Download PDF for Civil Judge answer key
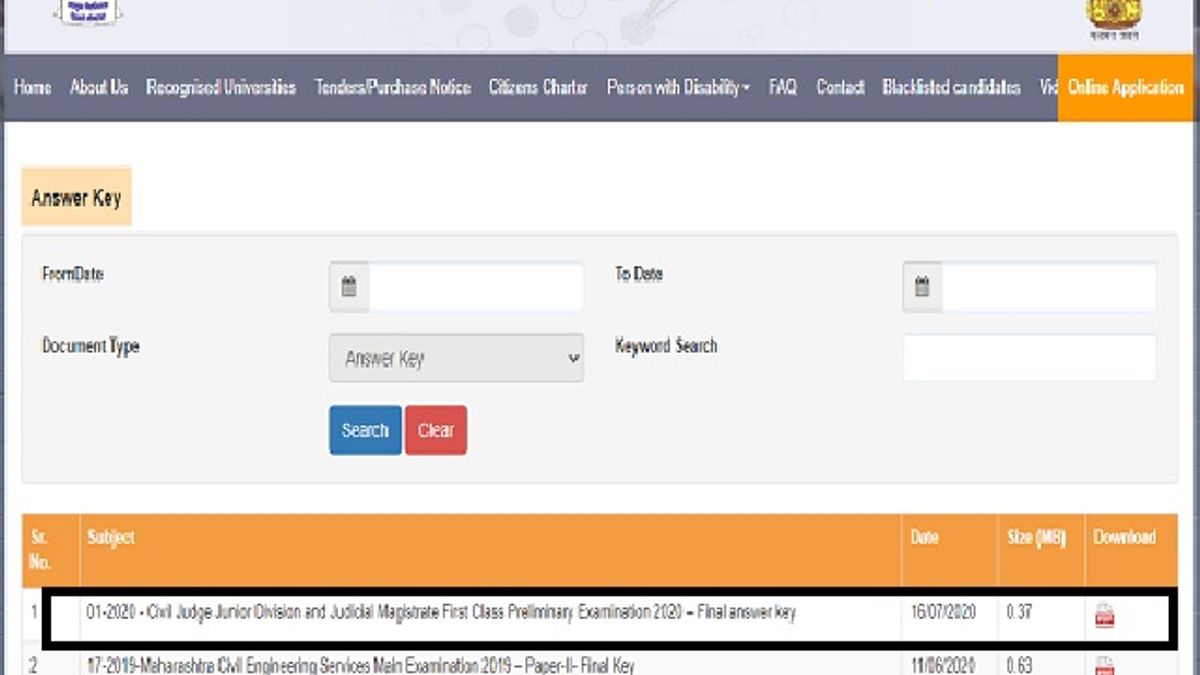 (x=1105, y=616)
